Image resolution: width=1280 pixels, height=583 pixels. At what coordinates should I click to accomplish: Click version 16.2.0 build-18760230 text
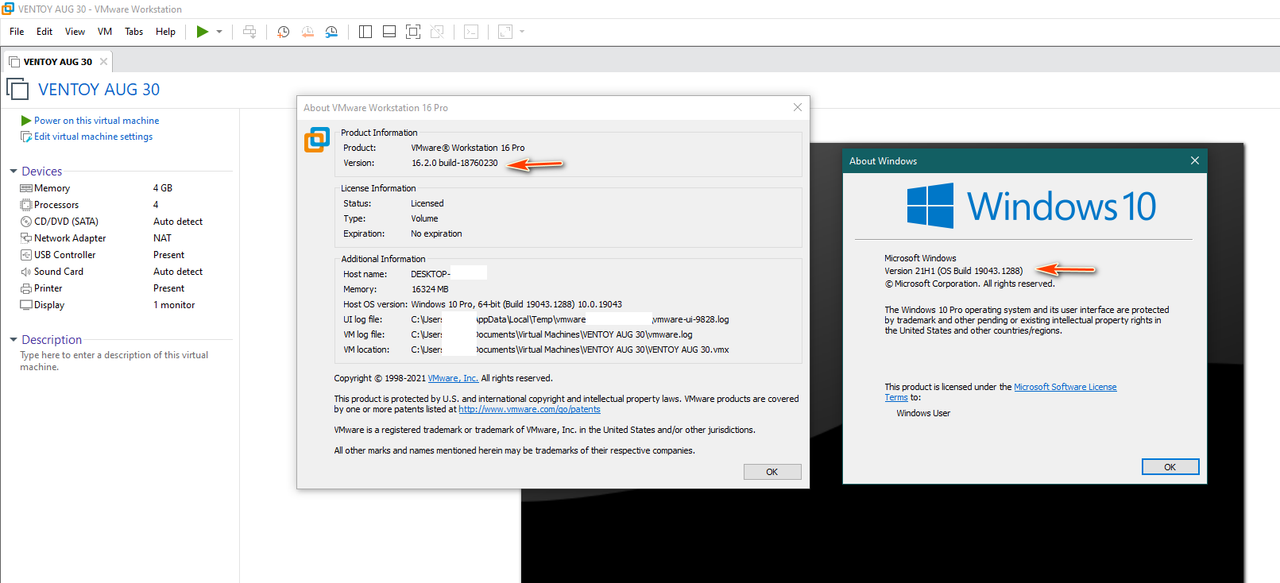455,163
